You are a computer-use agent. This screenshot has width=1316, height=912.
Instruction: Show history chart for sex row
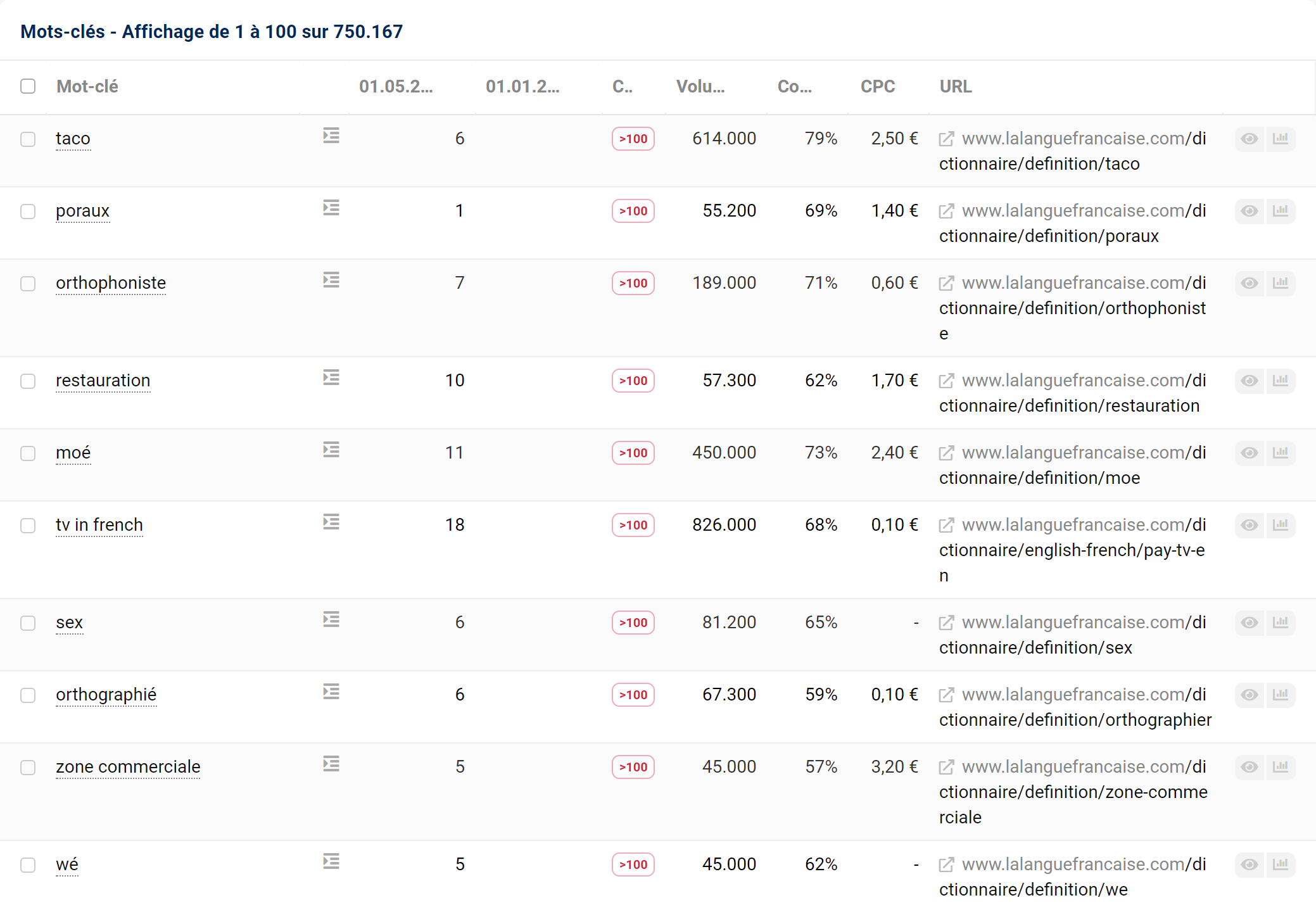(x=1281, y=623)
